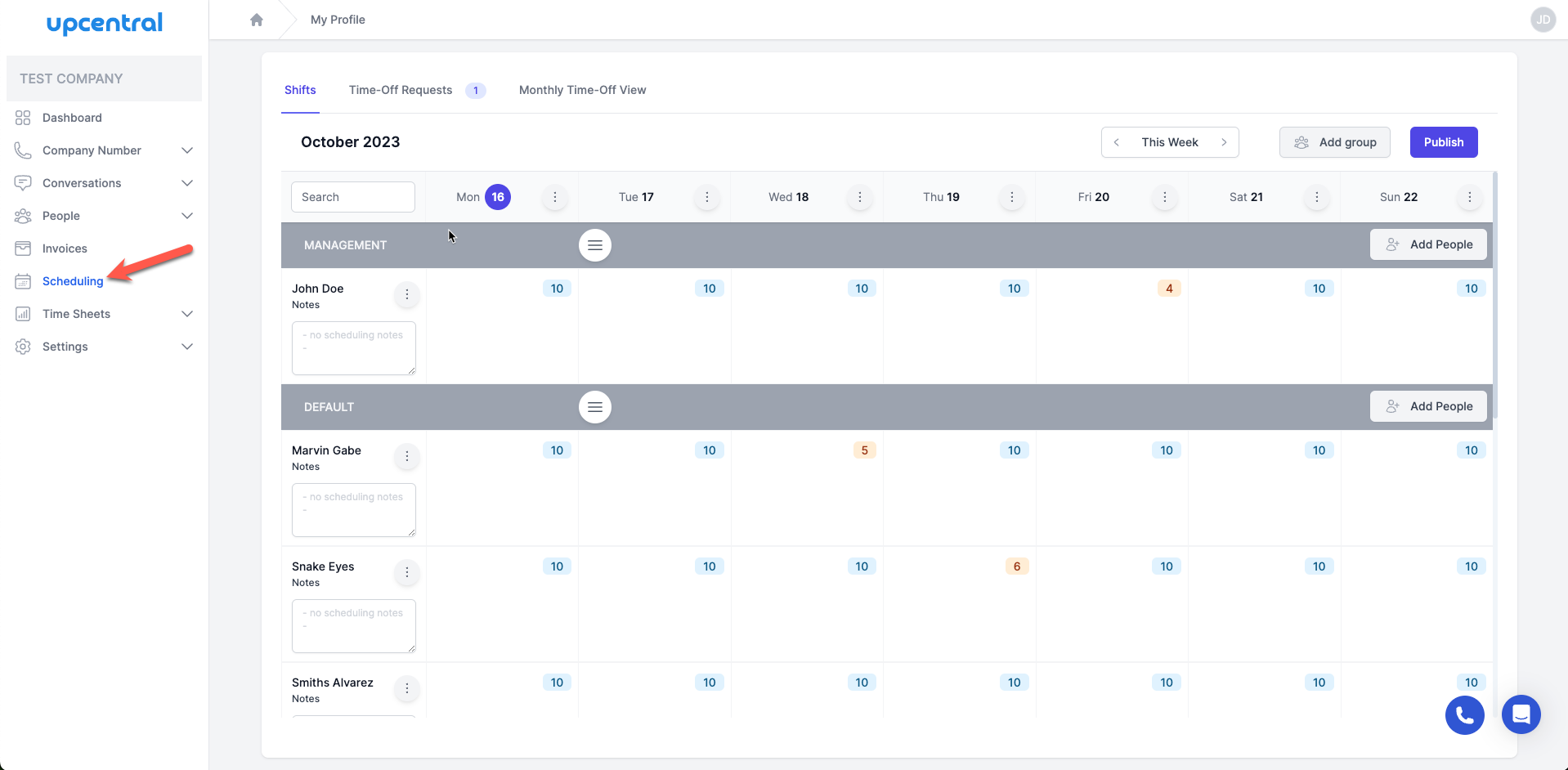Open the Monthly Time-Off View tab

tap(582, 90)
